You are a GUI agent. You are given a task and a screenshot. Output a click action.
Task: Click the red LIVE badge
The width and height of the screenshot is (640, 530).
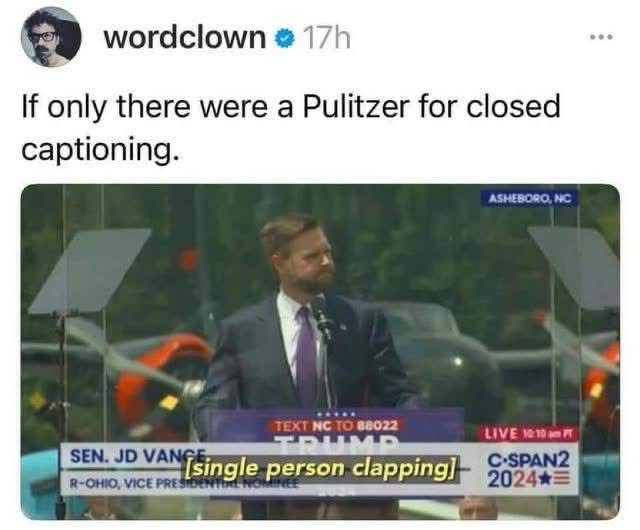[529, 433]
